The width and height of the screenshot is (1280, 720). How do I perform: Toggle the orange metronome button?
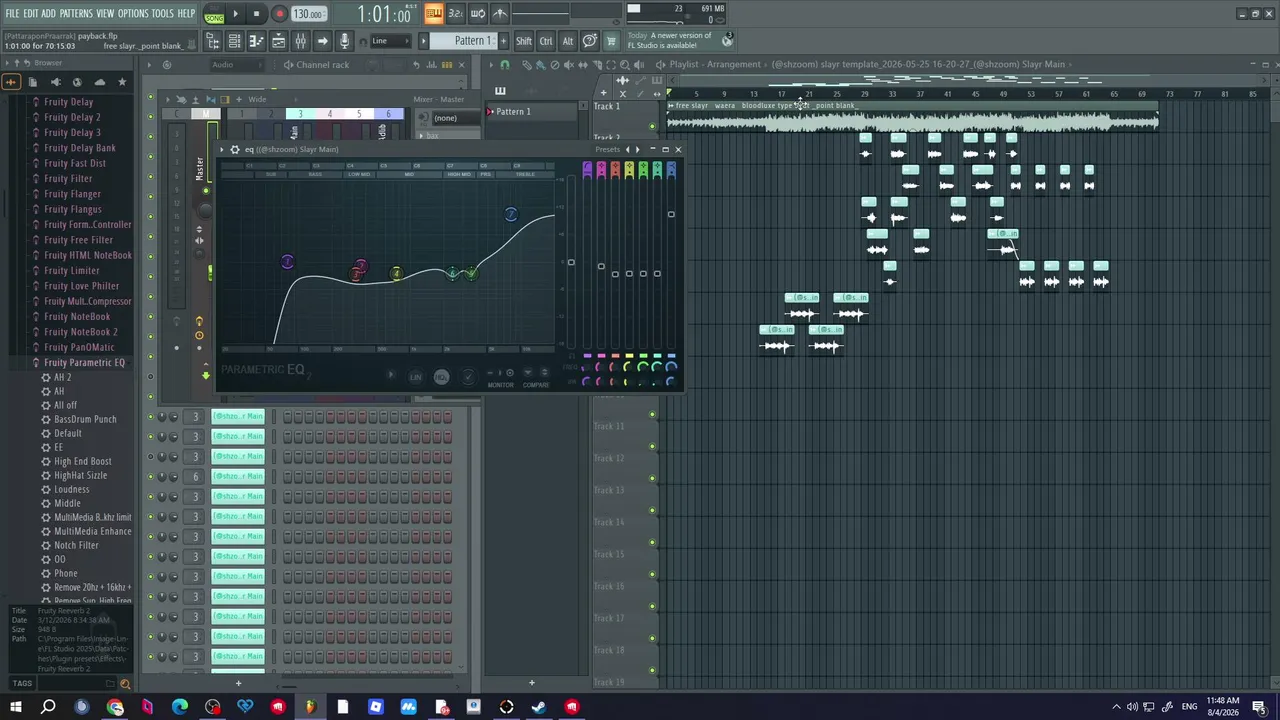coord(434,14)
